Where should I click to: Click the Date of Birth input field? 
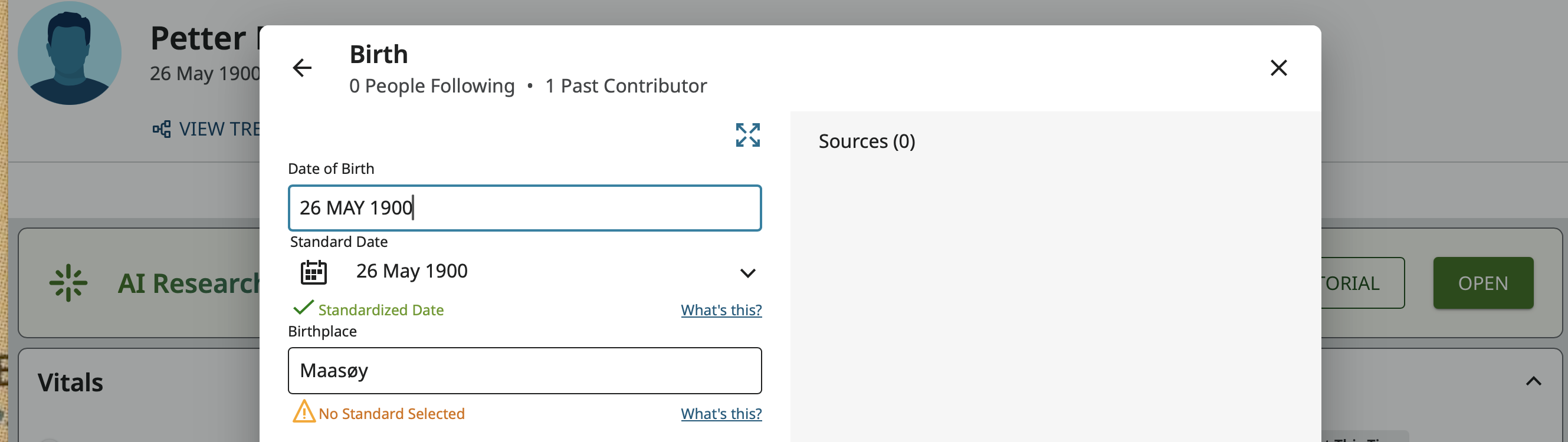[524, 208]
